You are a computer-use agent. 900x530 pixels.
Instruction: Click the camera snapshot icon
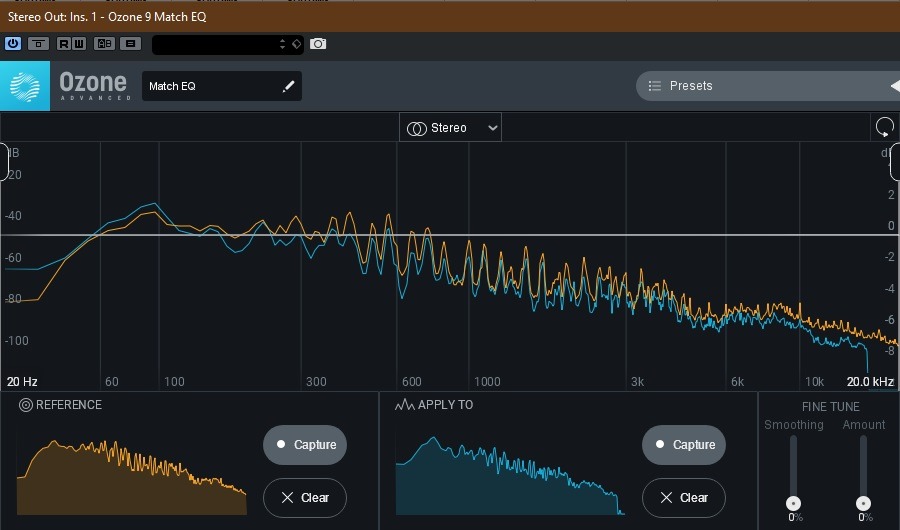318,44
